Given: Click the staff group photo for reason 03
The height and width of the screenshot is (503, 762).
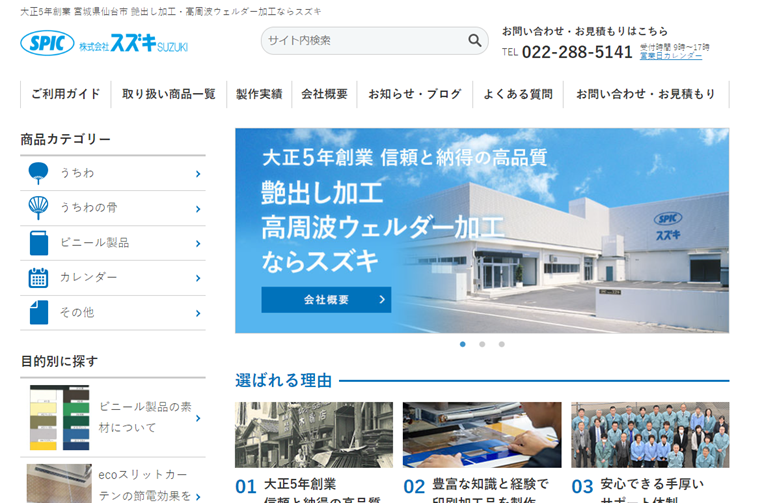Looking at the screenshot, I should (650, 435).
